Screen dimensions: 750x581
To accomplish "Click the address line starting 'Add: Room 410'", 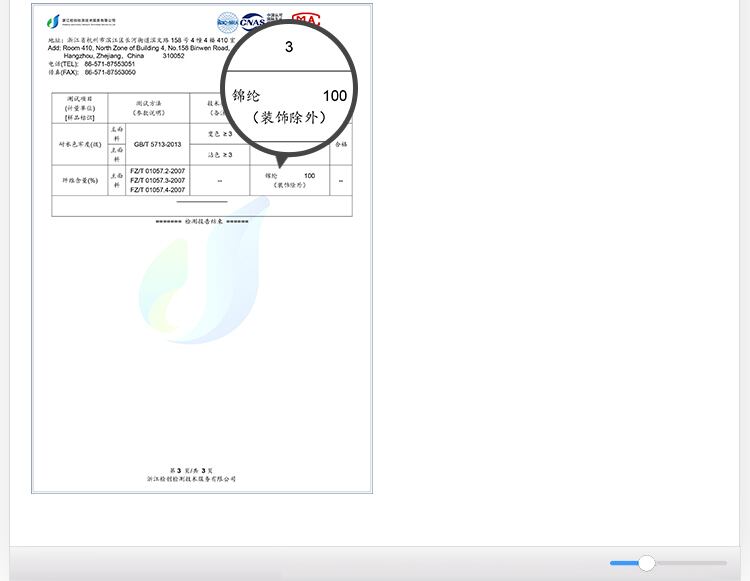I will tap(139, 48).
